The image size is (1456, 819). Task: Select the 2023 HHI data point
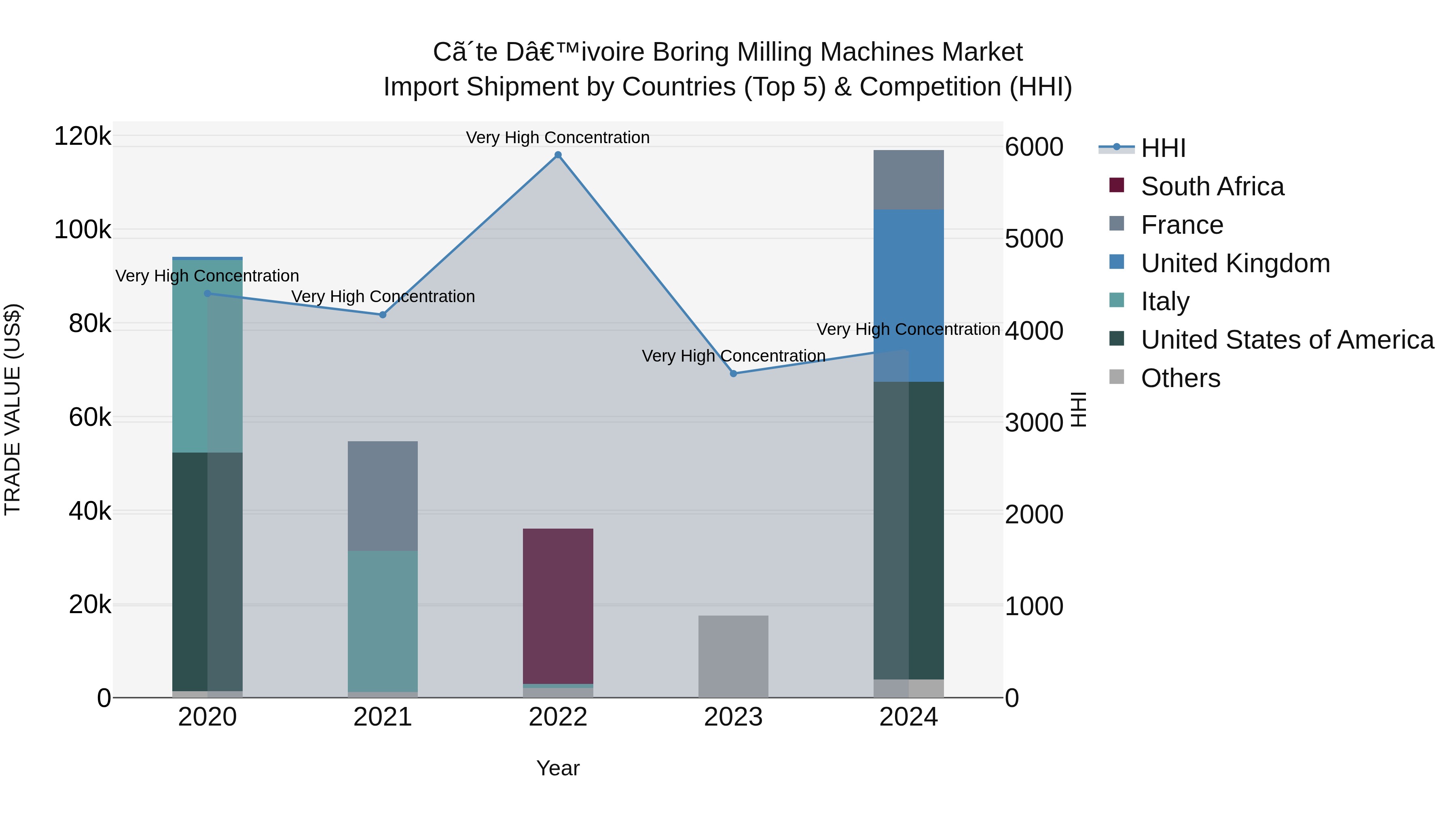(x=734, y=374)
